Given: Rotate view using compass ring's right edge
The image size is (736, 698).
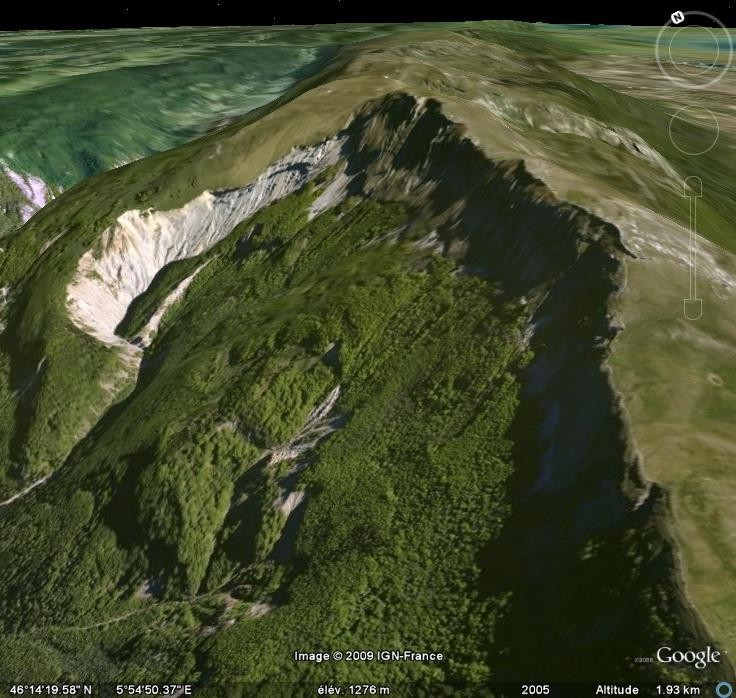Looking at the screenshot, I should pos(729,48).
